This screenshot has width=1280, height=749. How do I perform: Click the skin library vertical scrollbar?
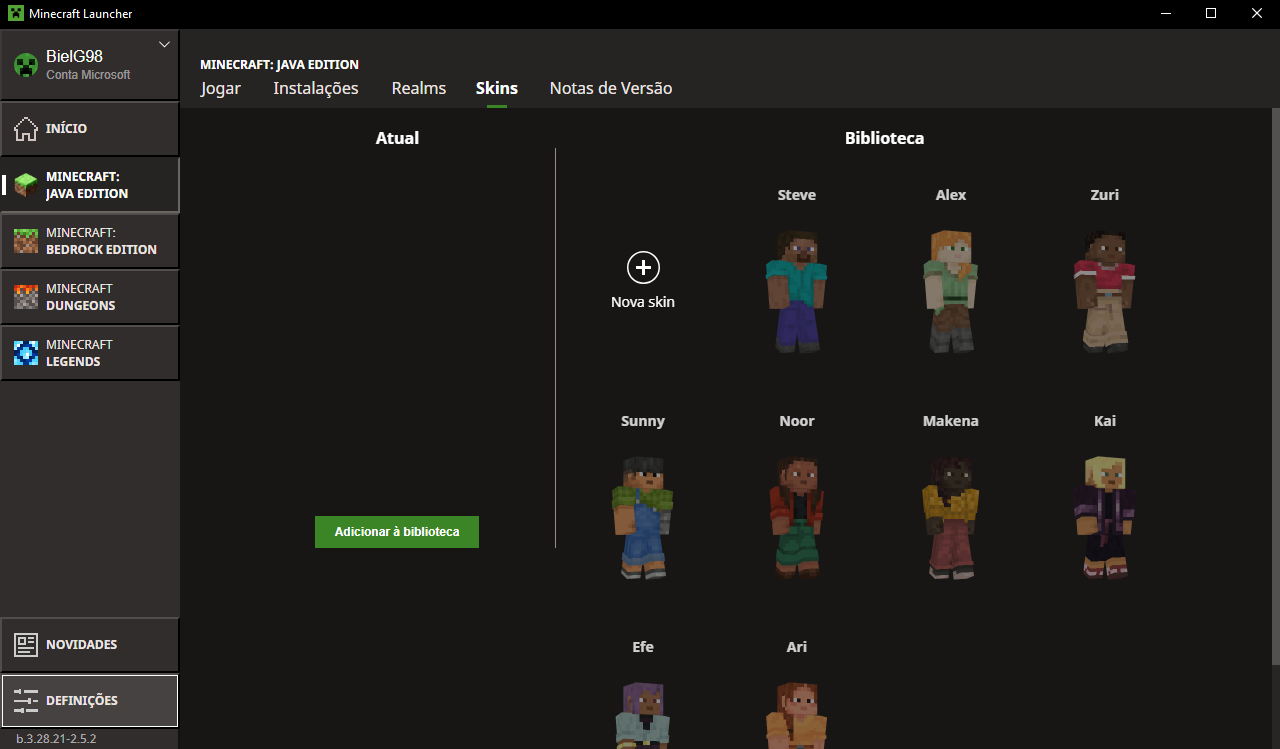click(x=1275, y=400)
